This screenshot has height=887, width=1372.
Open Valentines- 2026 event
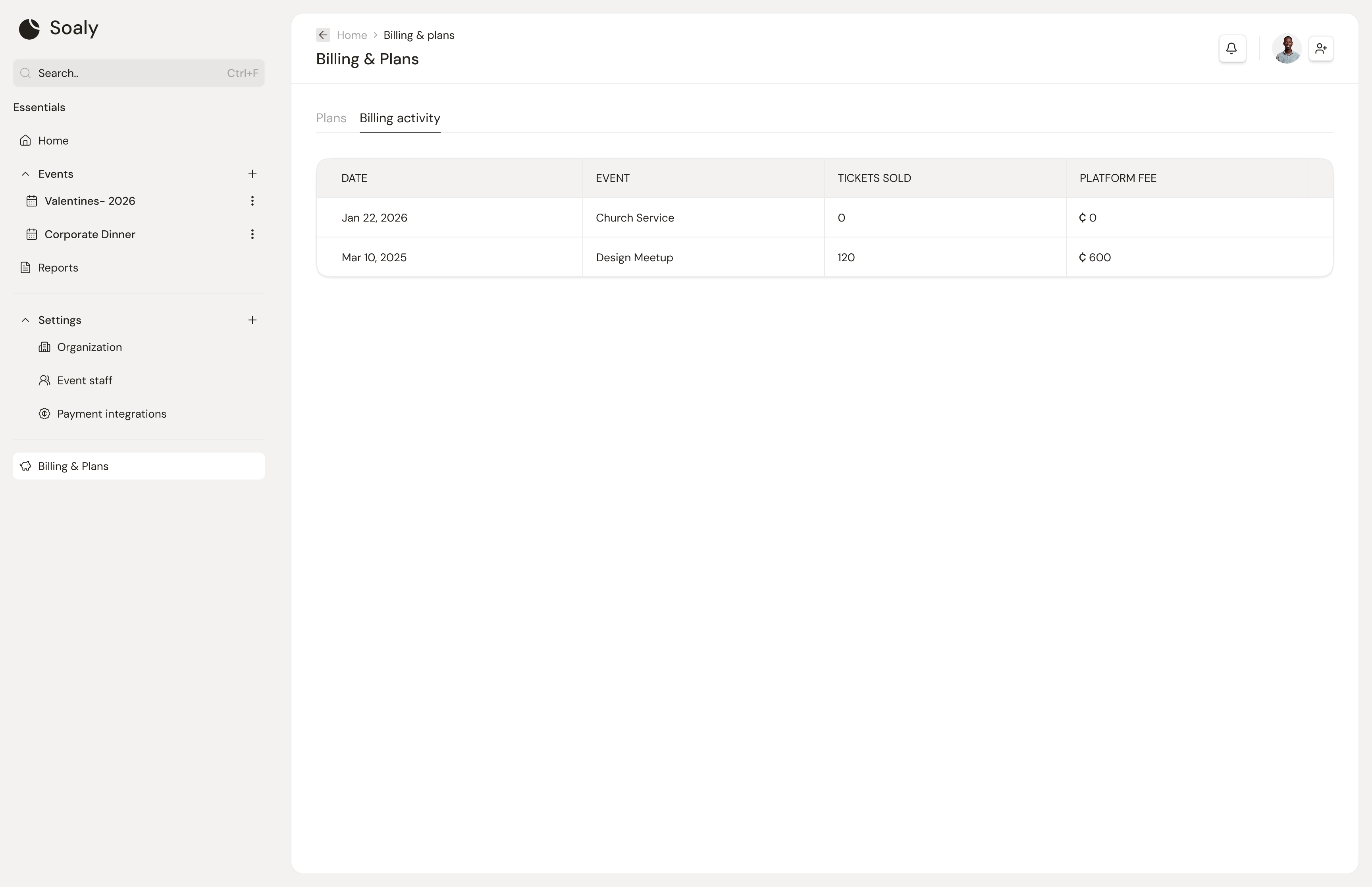(90, 201)
